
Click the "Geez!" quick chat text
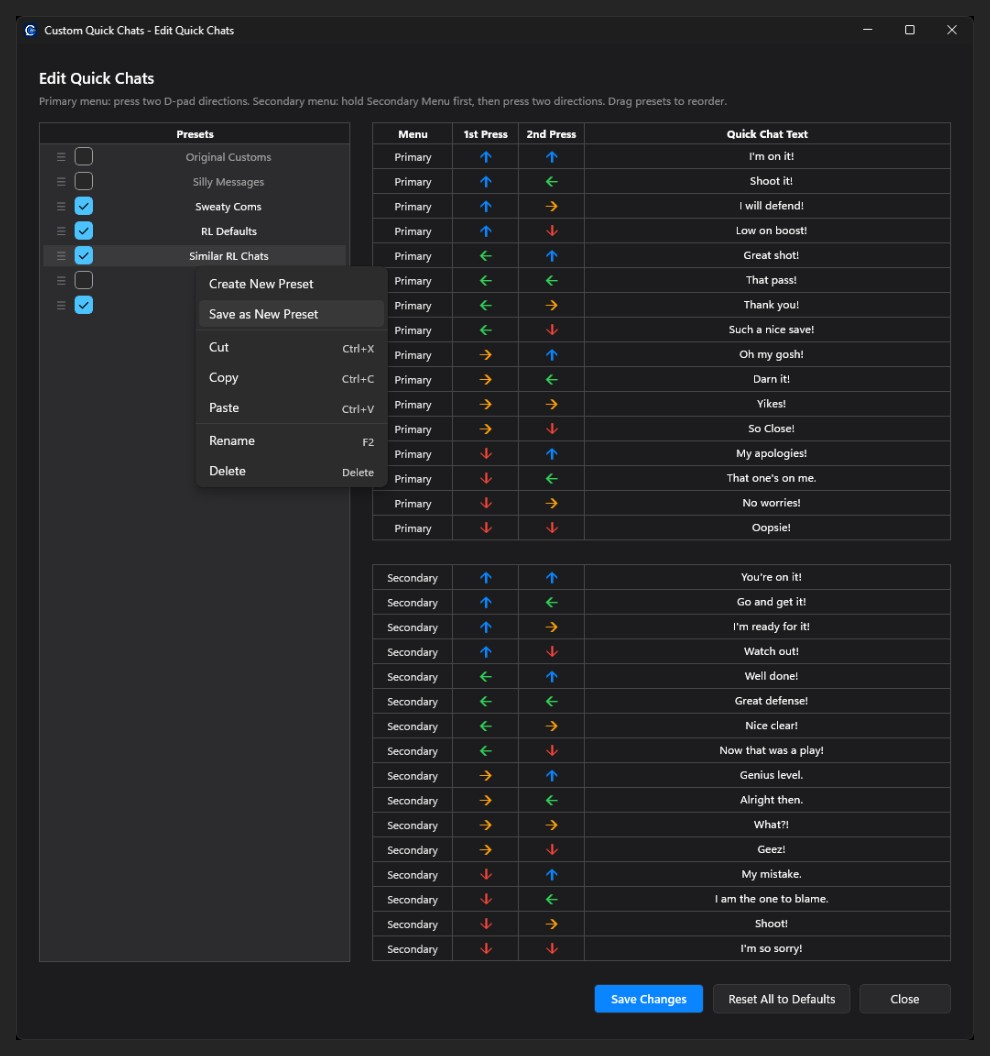click(771, 849)
